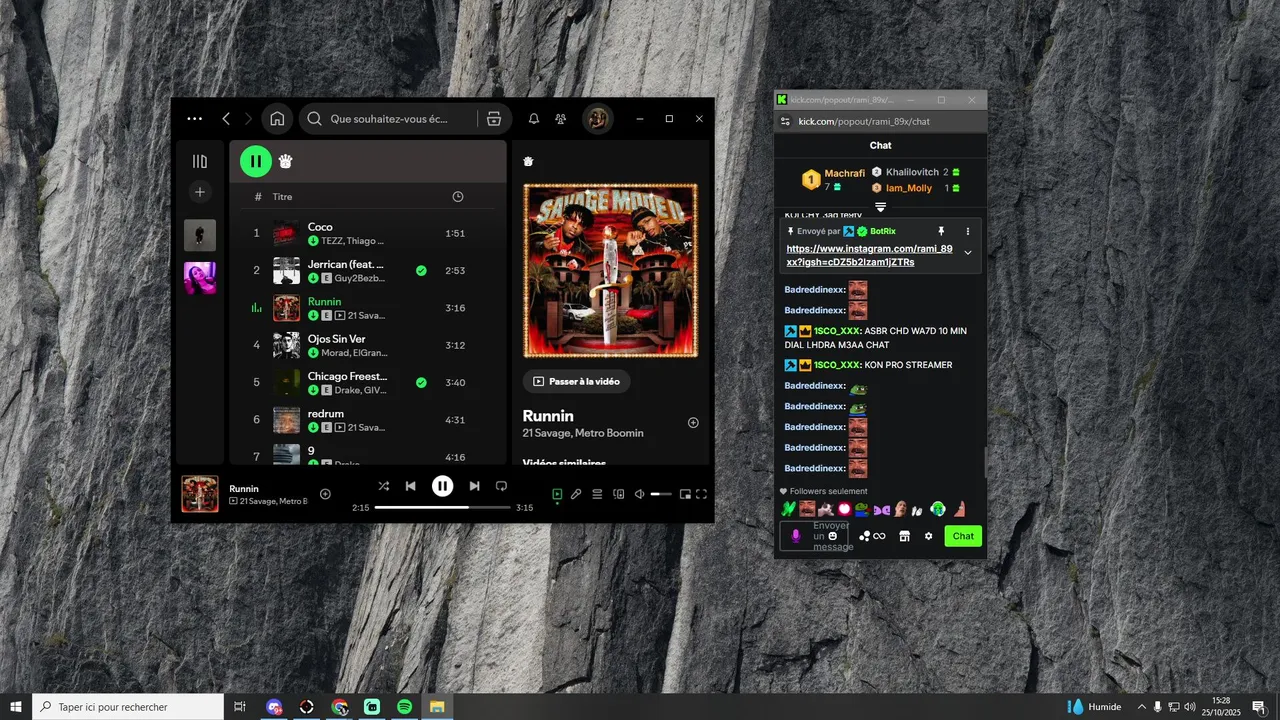Show lyrics with microphone icon
Viewport: 1280px width, 720px height.
pos(576,494)
